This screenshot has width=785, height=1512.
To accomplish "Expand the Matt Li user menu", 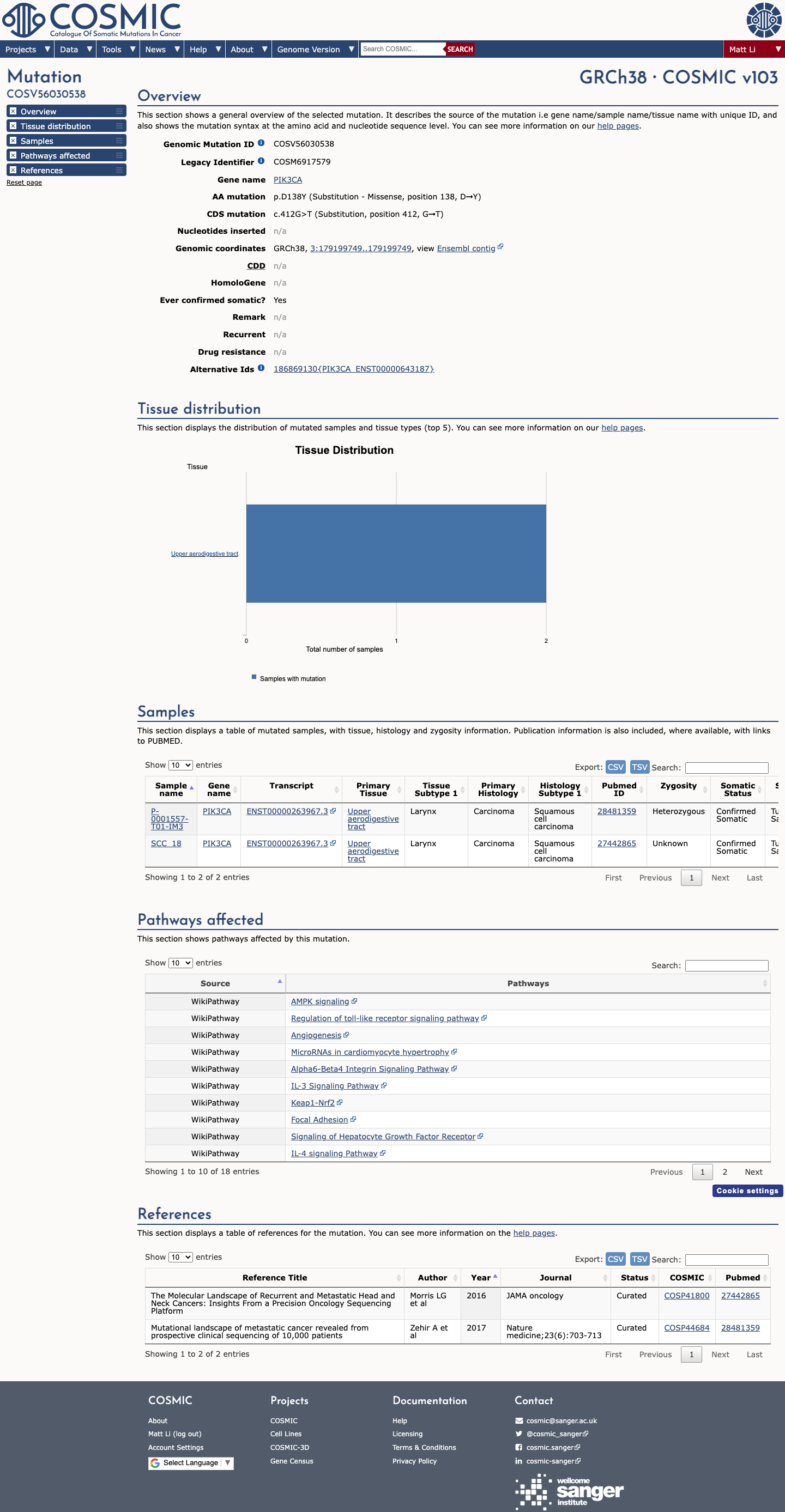I will 754,49.
